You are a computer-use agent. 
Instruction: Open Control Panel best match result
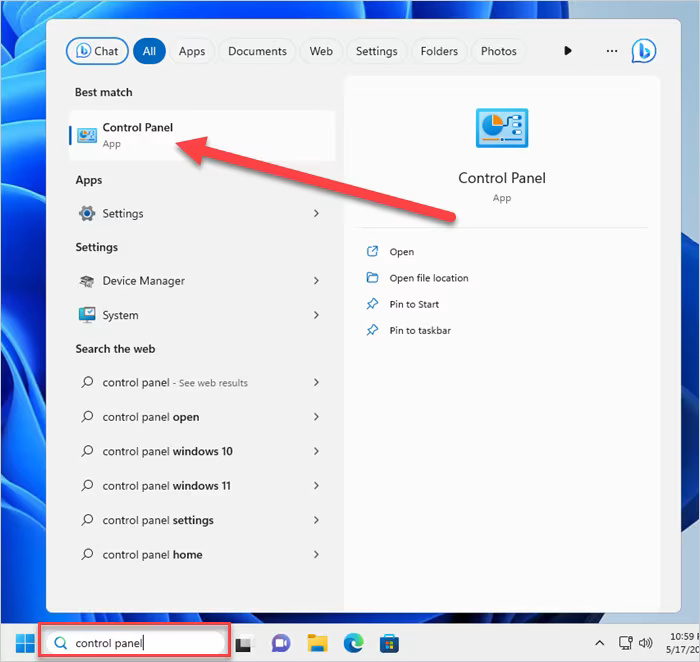pos(202,135)
